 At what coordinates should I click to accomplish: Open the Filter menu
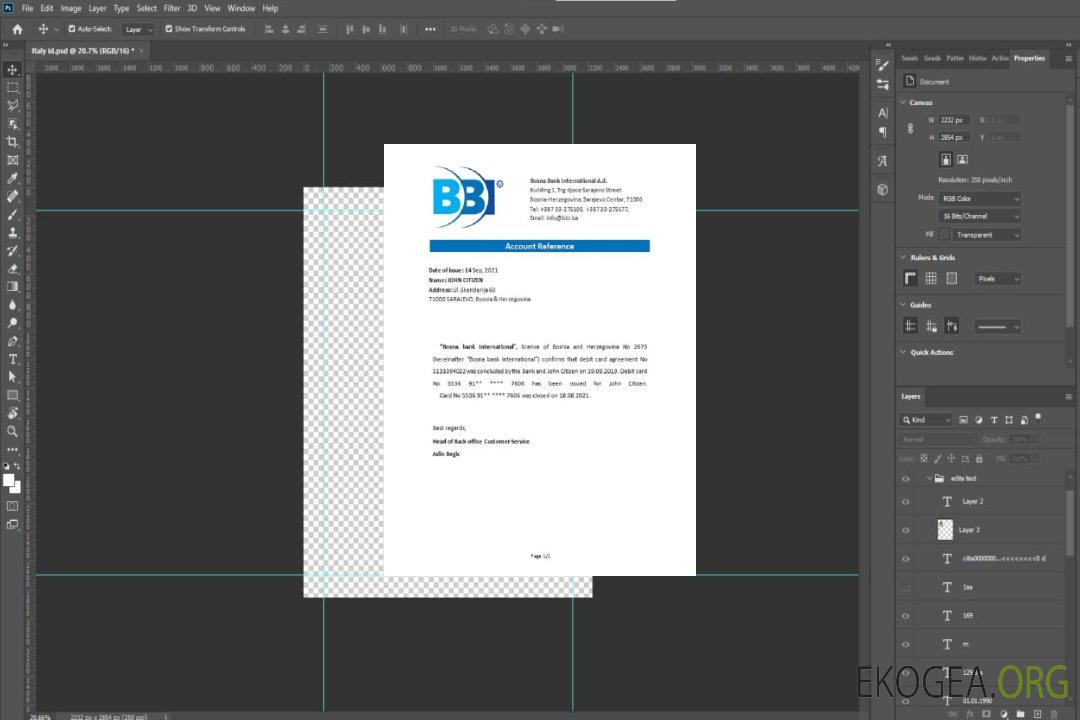click(172, 8)
